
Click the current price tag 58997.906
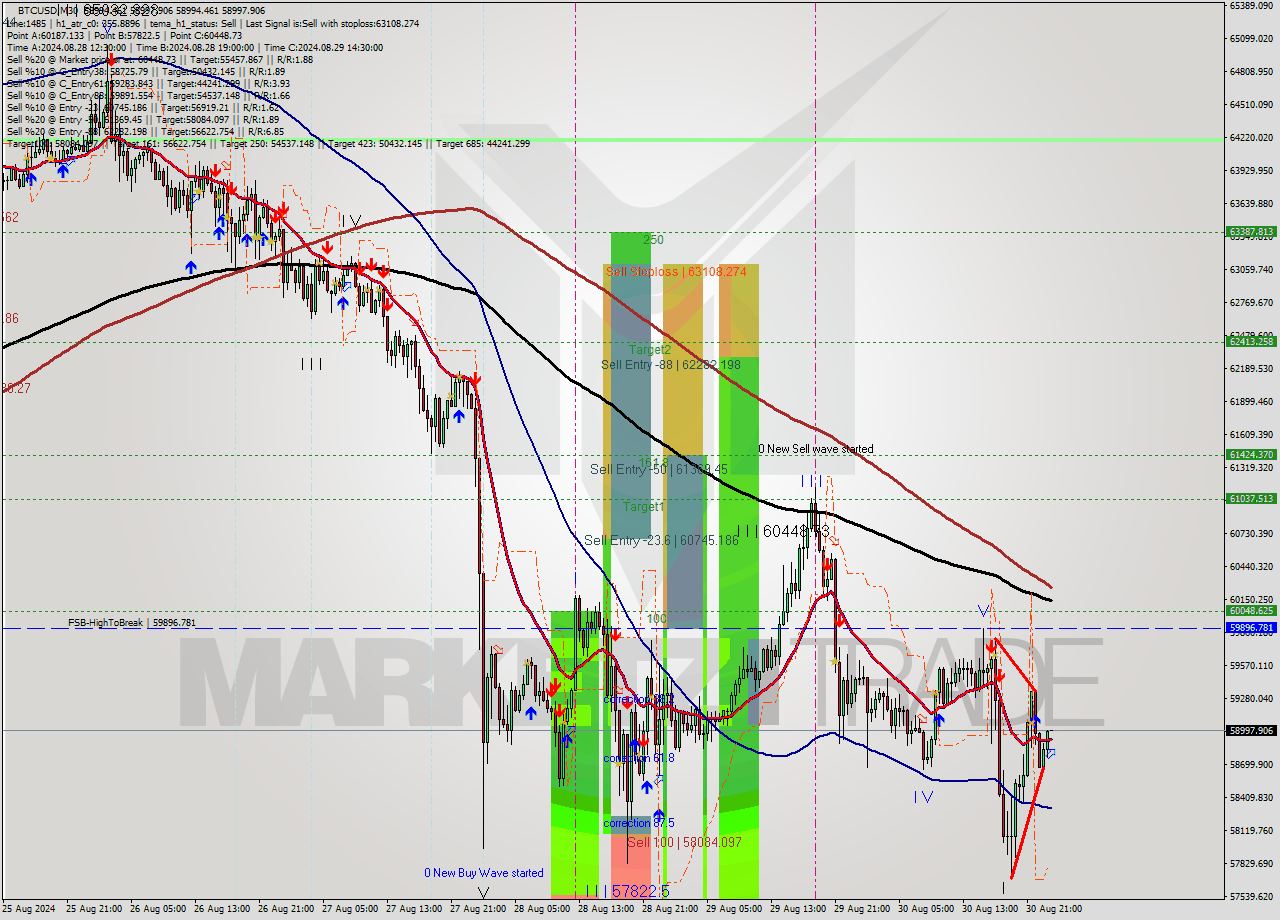click(1251, 730)
